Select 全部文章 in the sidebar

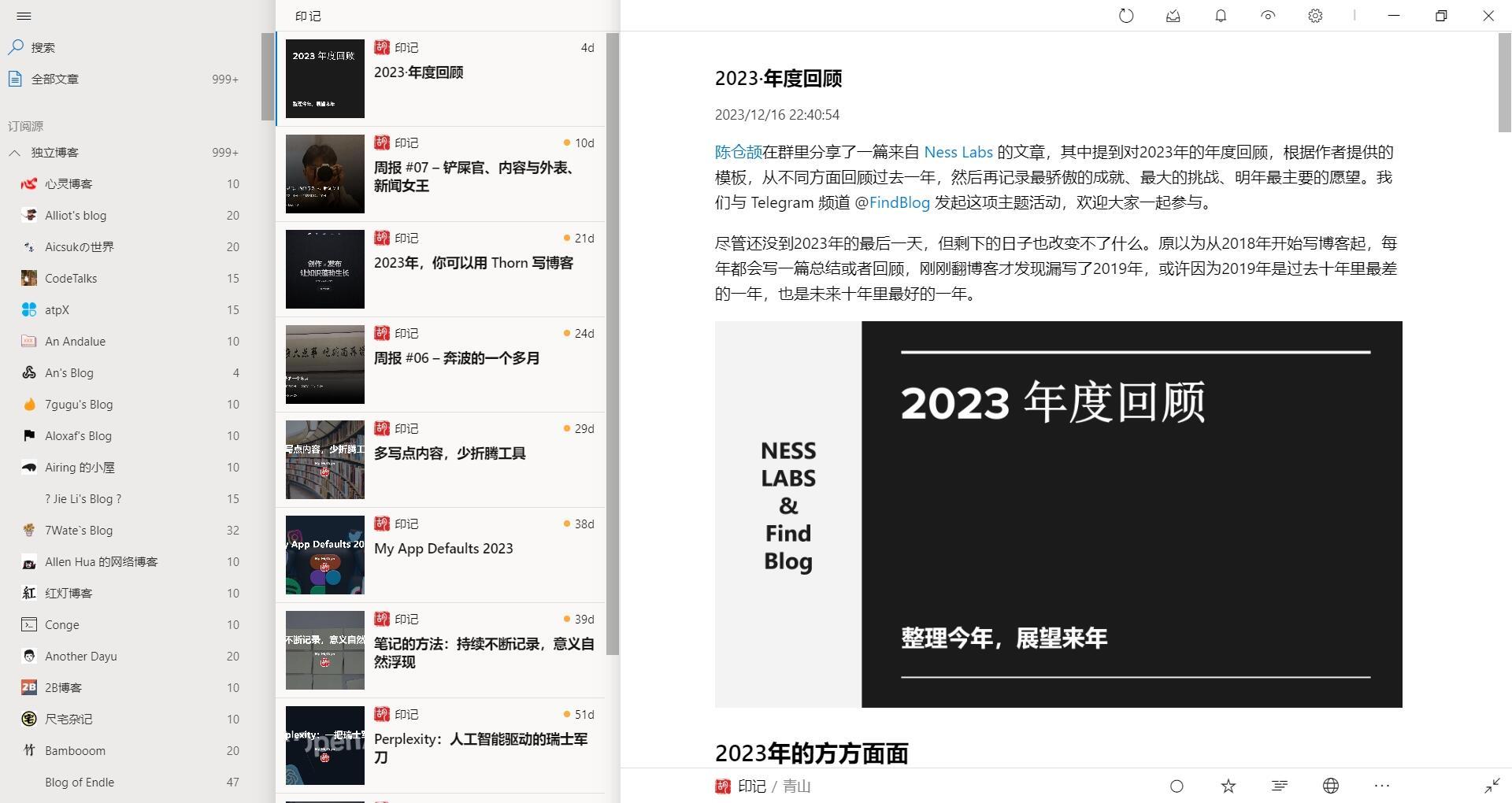[55, 79]
